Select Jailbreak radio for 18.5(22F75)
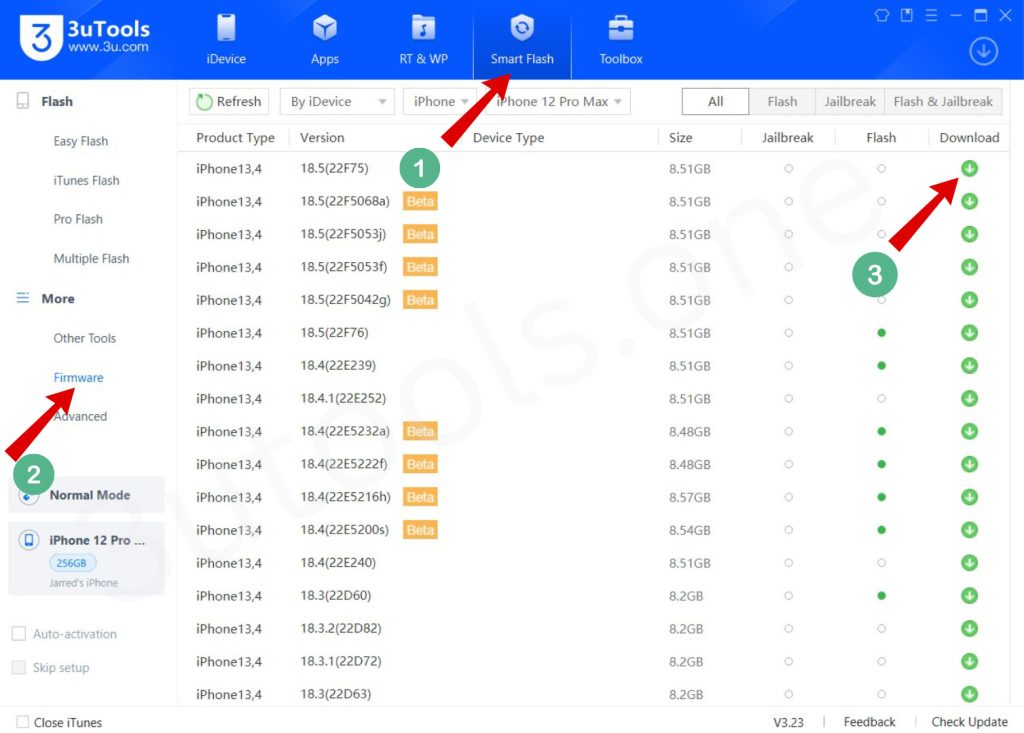This screenshot has width=1024, height=733. pyautogui.click(x=788, y=169)
